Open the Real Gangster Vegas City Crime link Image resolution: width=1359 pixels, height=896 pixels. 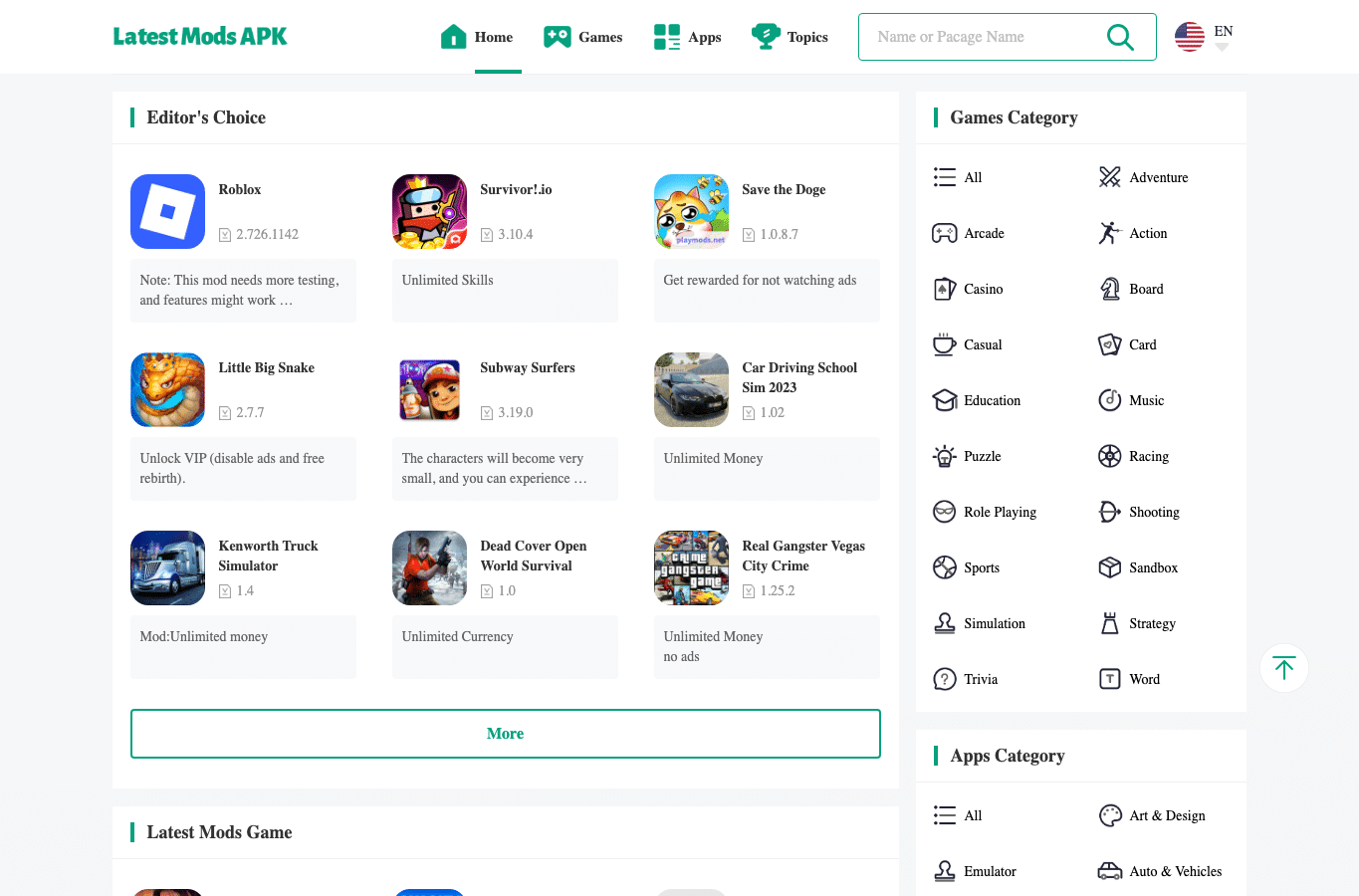click(803, 556)
